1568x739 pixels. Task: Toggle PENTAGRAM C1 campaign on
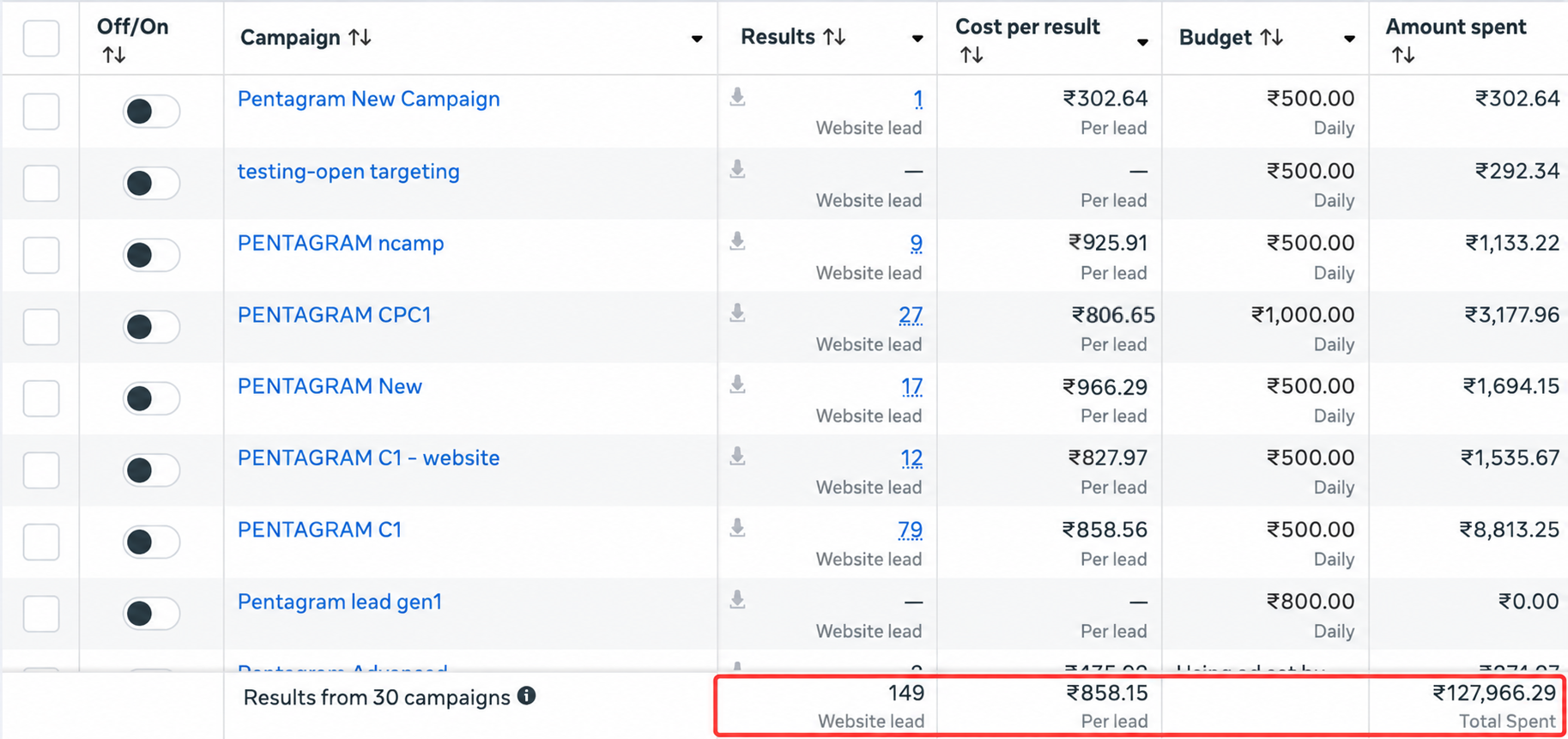pyautogui.click(x=151, y=542)
